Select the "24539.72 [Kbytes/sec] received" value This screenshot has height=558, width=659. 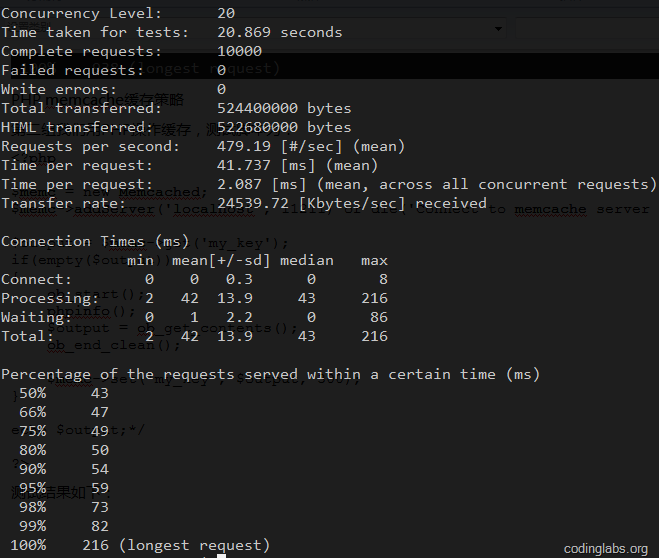[x=352, y=203]
